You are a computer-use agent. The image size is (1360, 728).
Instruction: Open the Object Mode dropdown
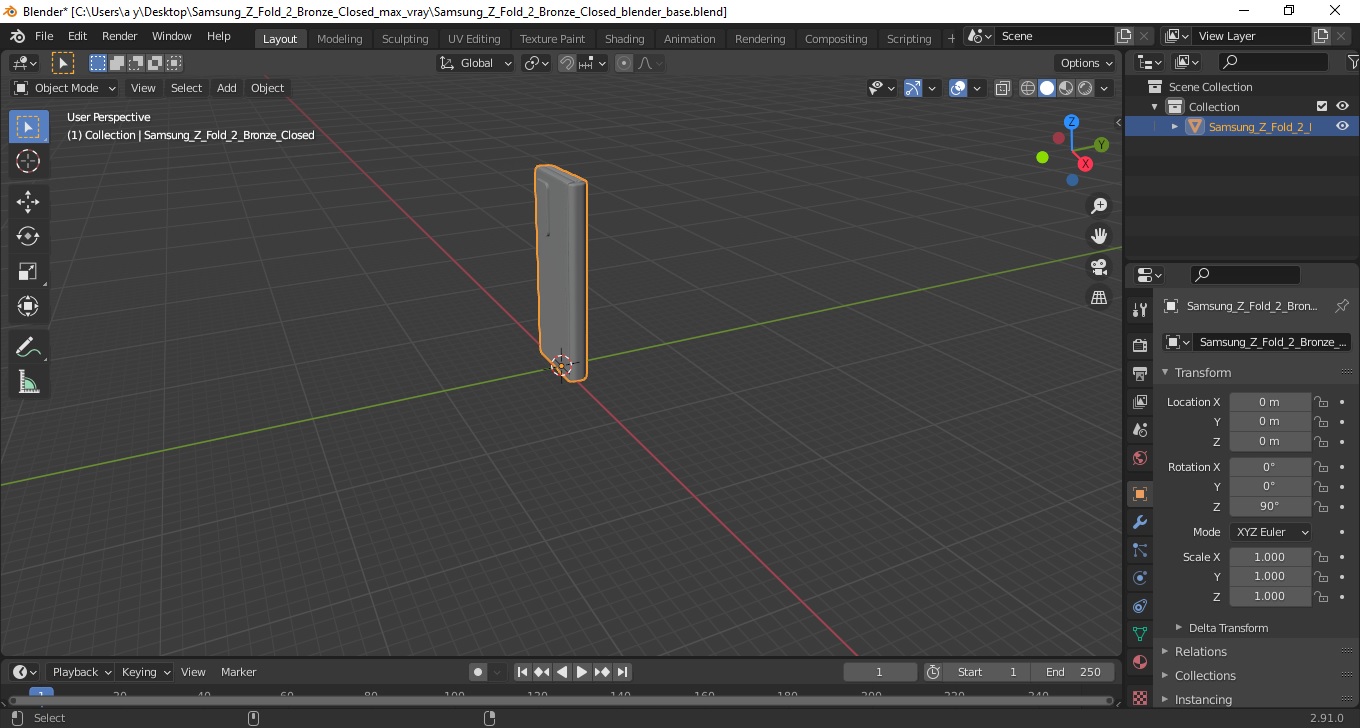(x=65, y=88)
